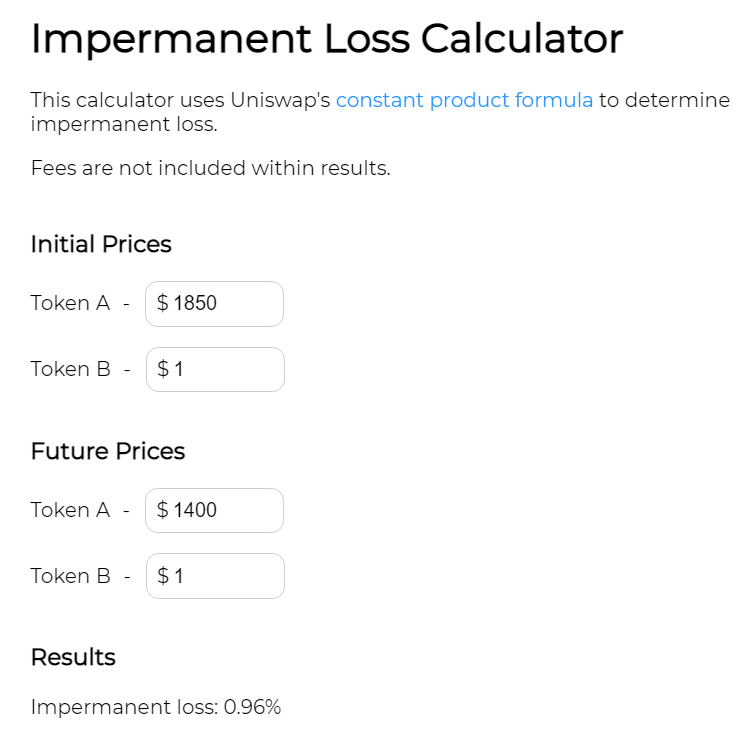Click Token B label under Future Prices

70,576
